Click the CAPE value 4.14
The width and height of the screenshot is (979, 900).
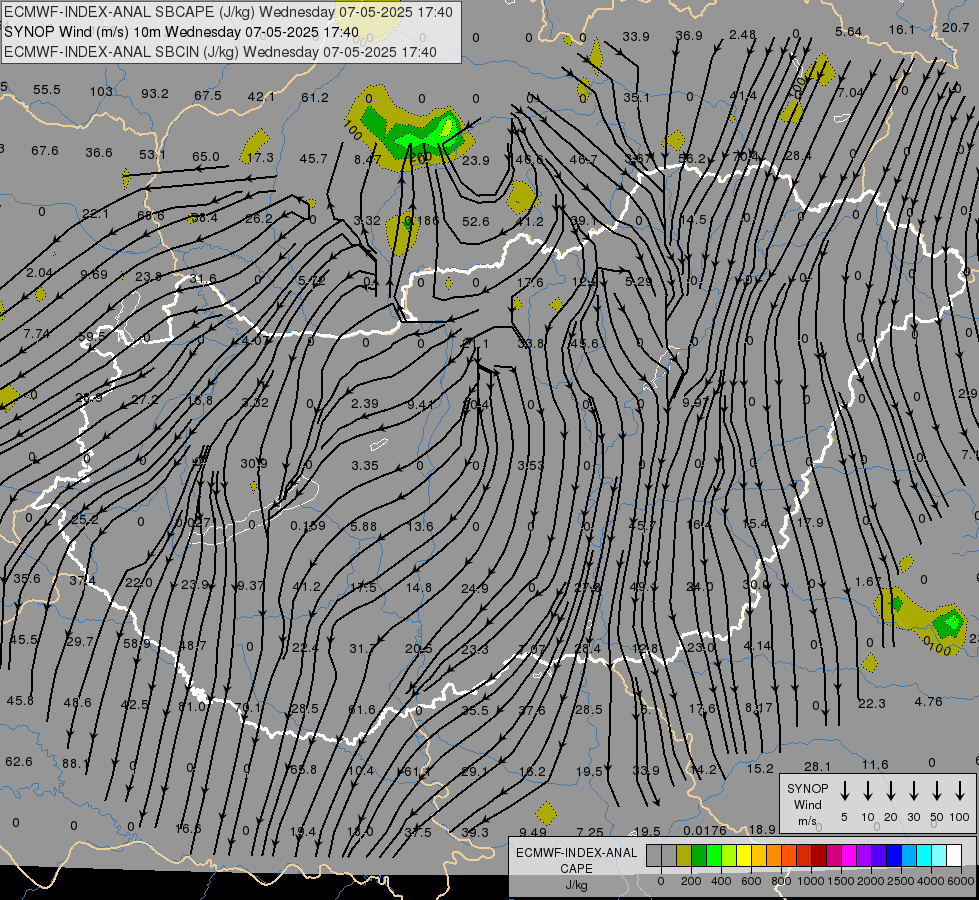pyautogui.click(x=757, y=645)
